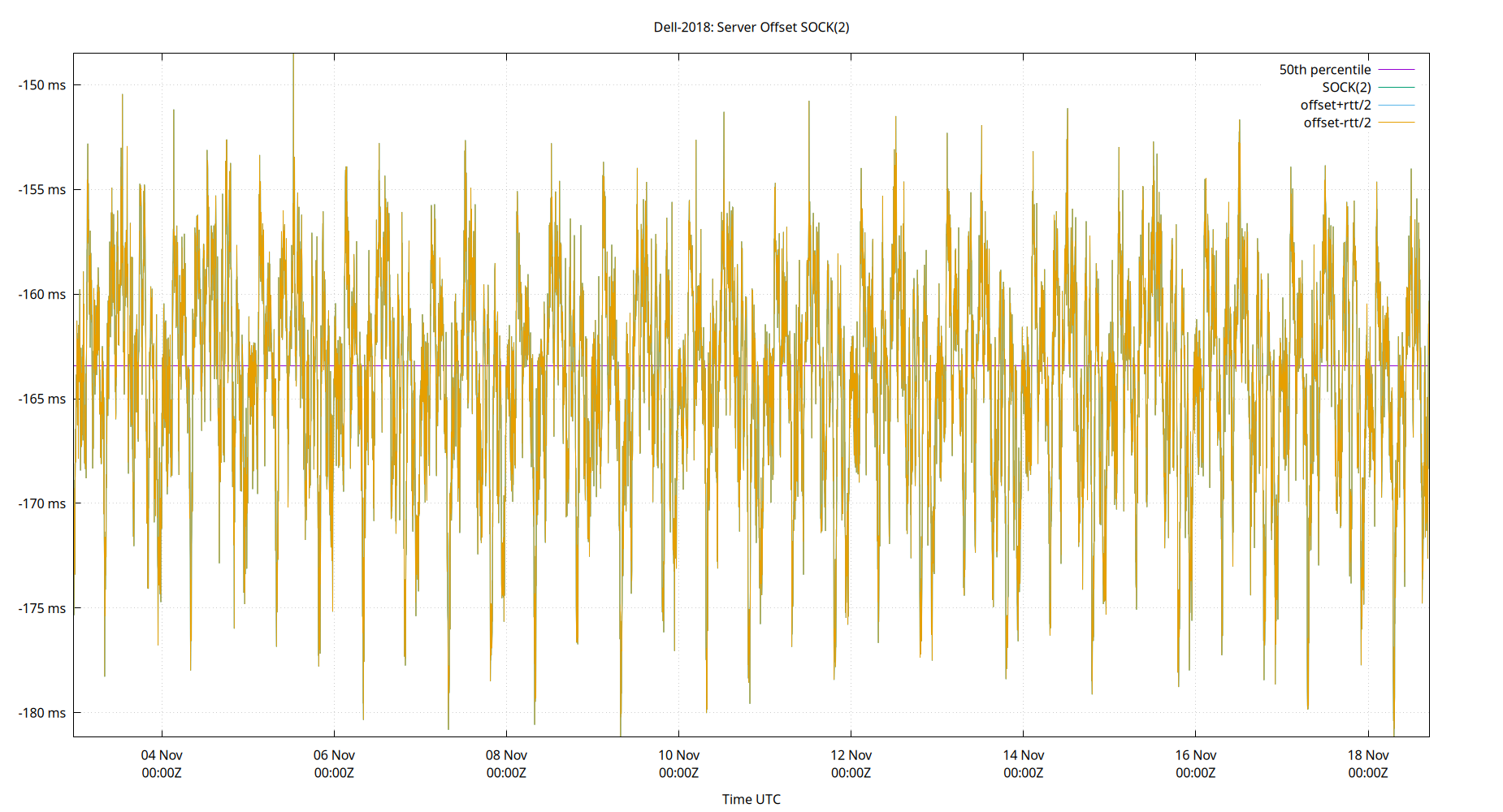Select the 'Time UTC' axis label

[x=751, y=799]
